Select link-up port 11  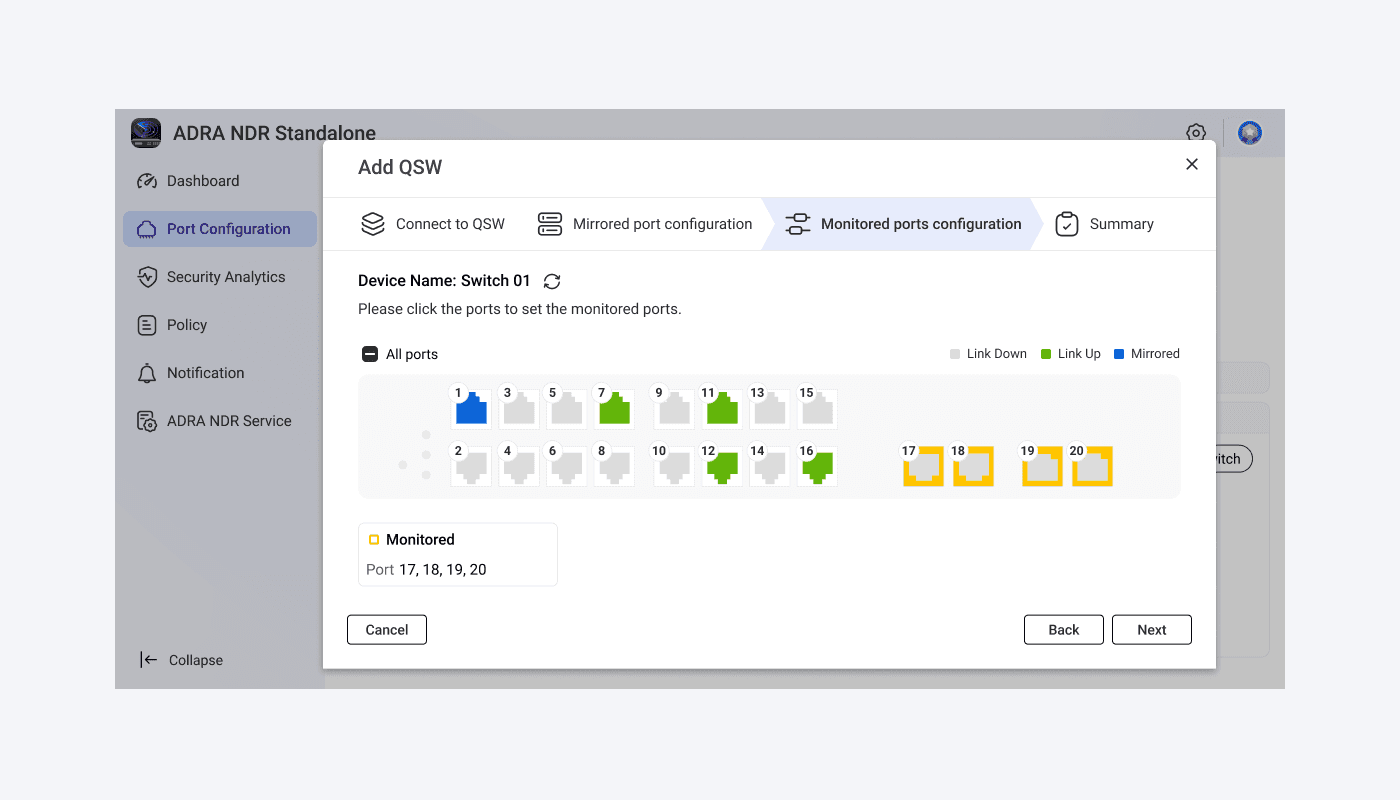[x=722, y=409]
